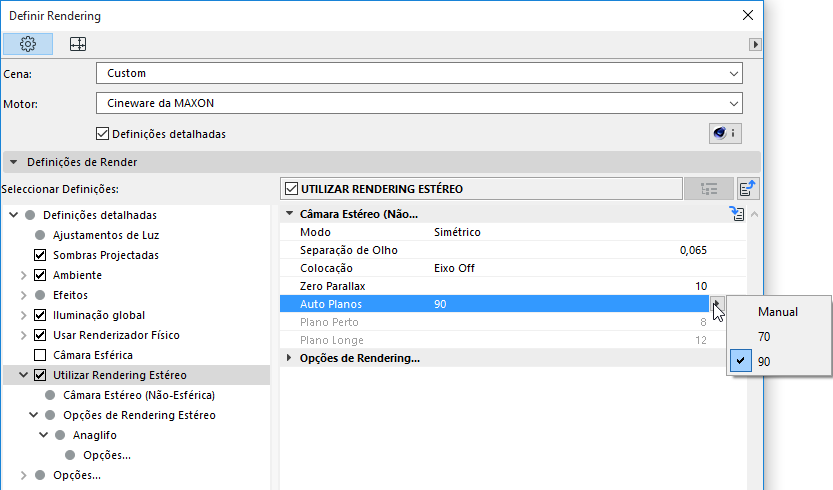833x490 pixels.
Task: Click the panel arrow button at top right
Action: point(755,44)
